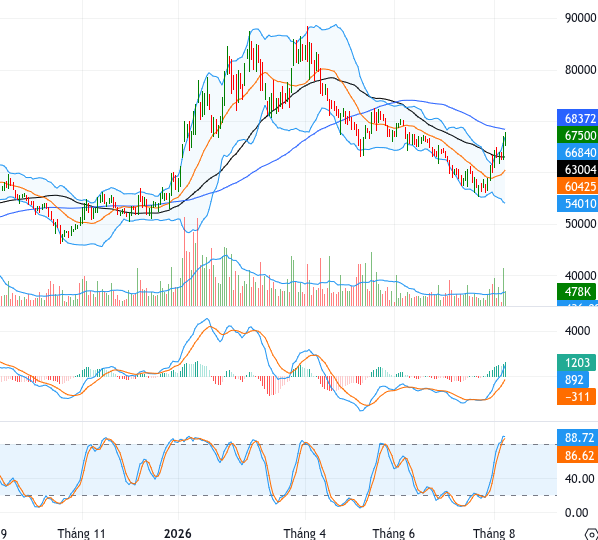Click the 90000 price axis level
Viewport: 598px width, 540px height.
[x=580, y=18]
